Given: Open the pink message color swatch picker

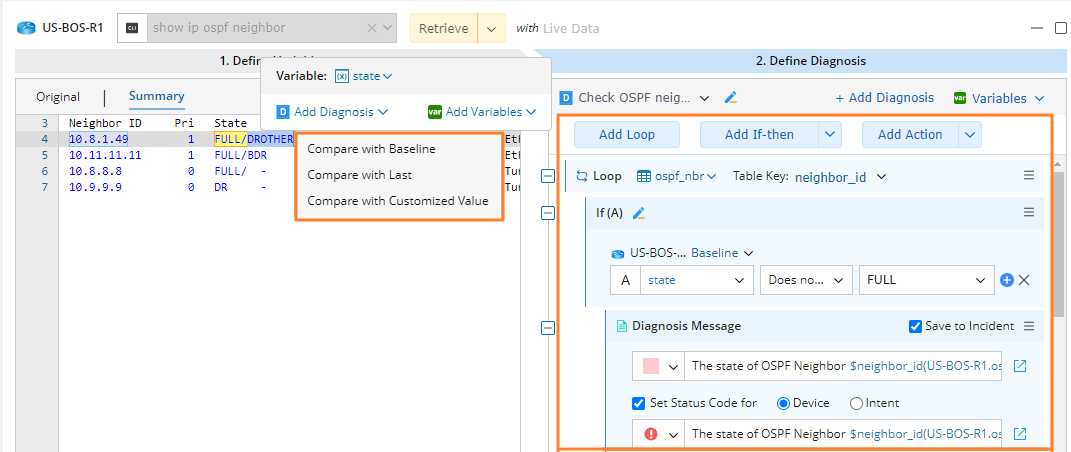Looking at the screenshot, I should tap(658, 366).
